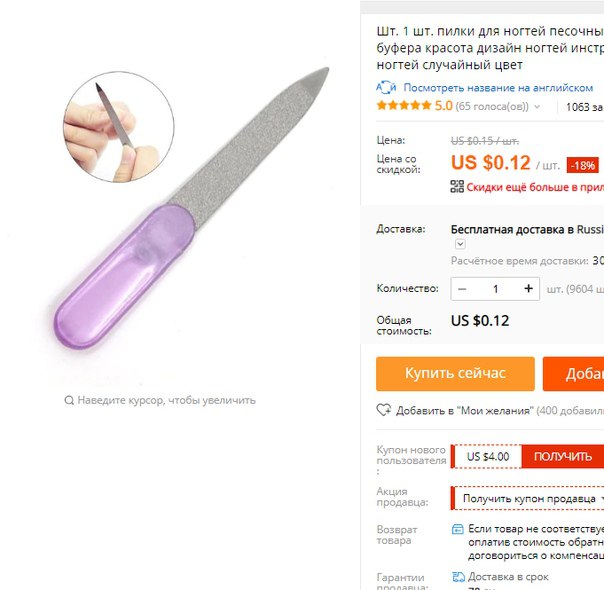Click the QR code icon for app discounts
This screenshot has height=590, width=604.
point(457,186)
